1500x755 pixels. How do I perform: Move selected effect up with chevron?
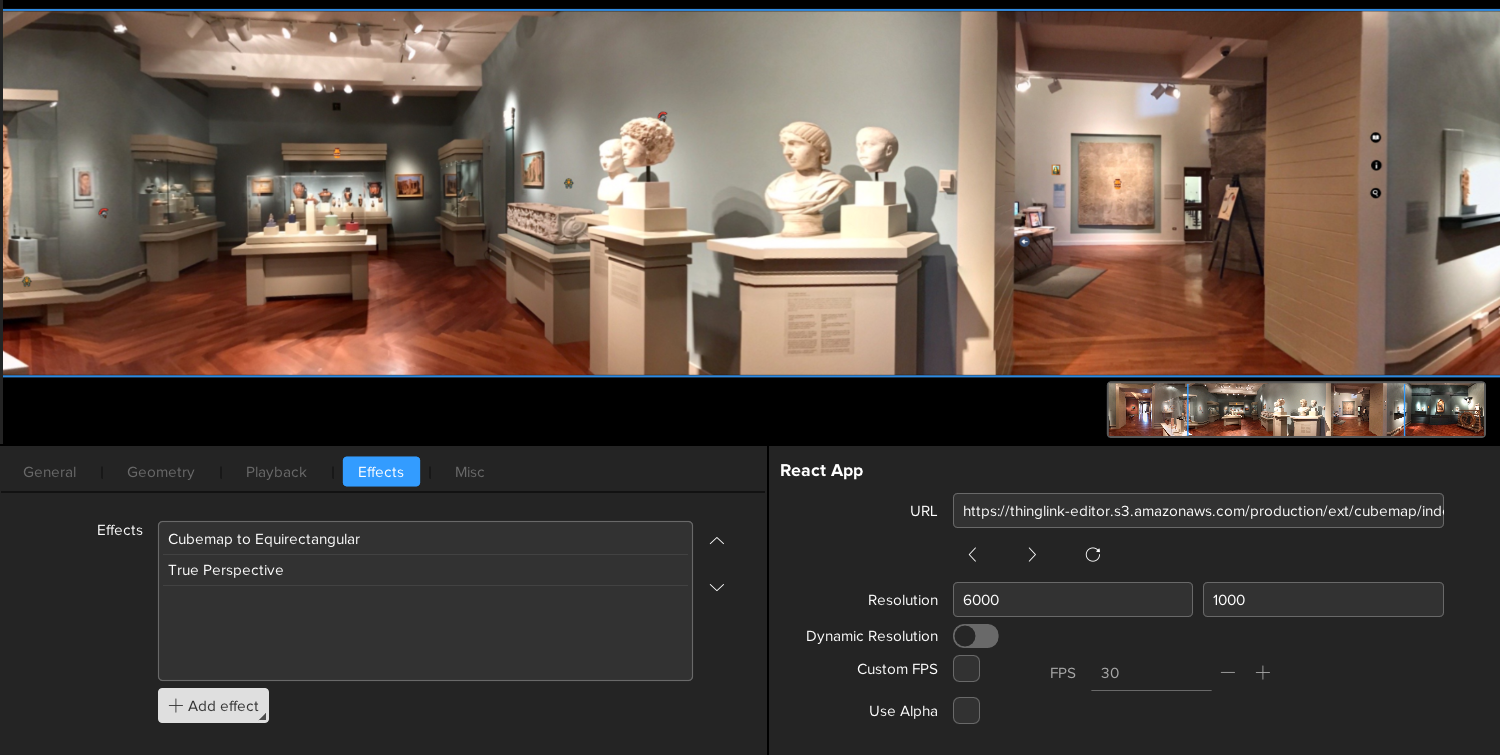pyautogui.click(x=717, y=541)
